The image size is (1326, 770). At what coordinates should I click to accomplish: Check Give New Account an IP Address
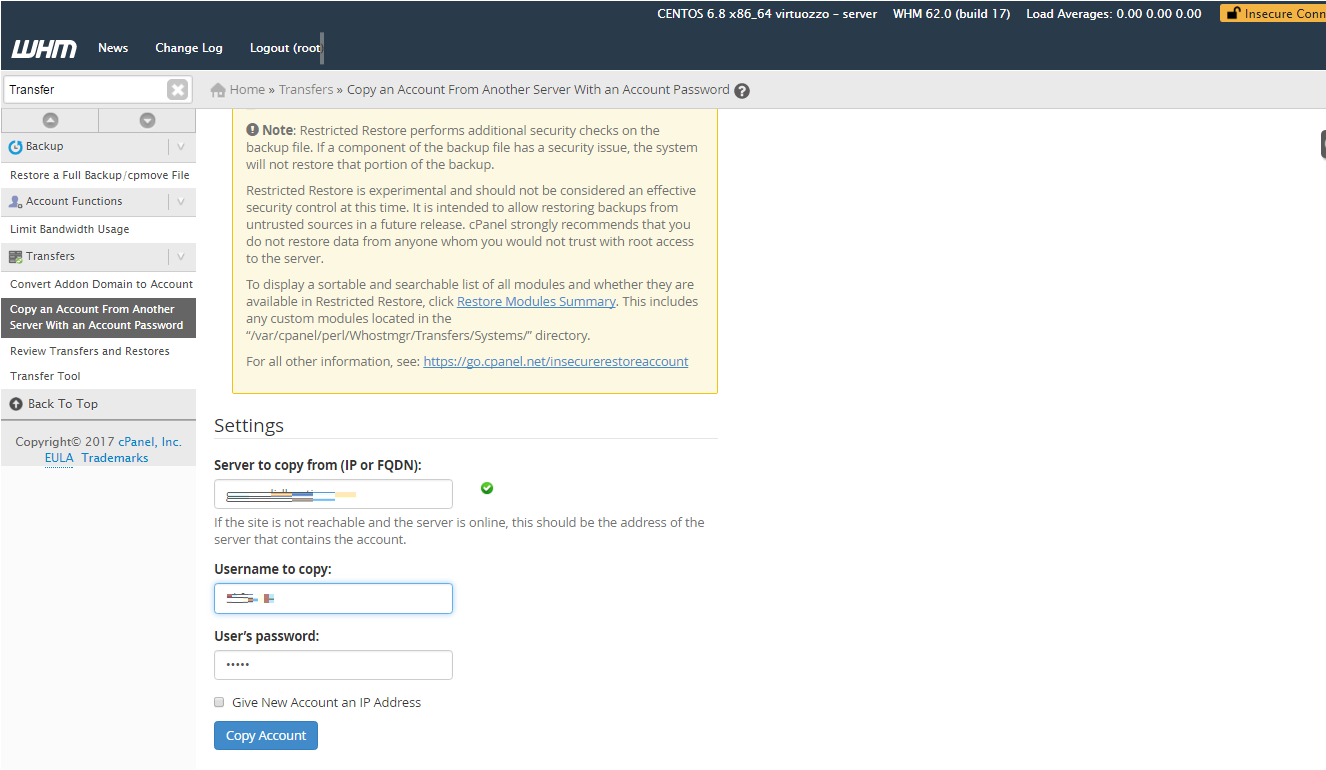[x=219, y=702]
